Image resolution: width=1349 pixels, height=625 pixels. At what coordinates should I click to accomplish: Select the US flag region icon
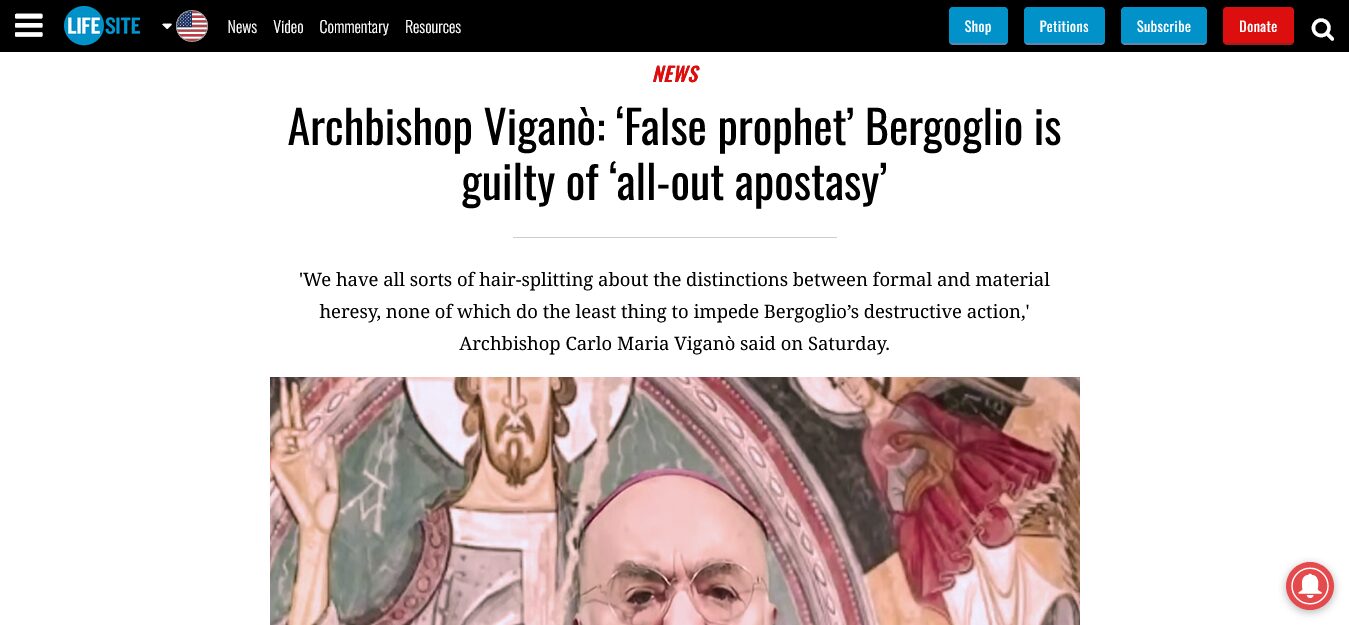point(192,26)
